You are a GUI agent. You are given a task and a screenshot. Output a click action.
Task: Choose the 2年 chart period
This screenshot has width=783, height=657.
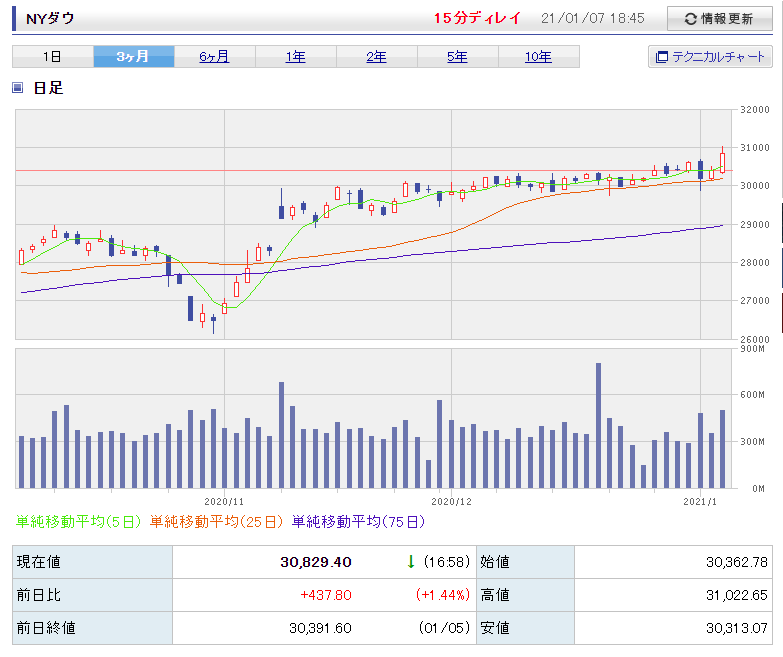click(x=376, y=57)
